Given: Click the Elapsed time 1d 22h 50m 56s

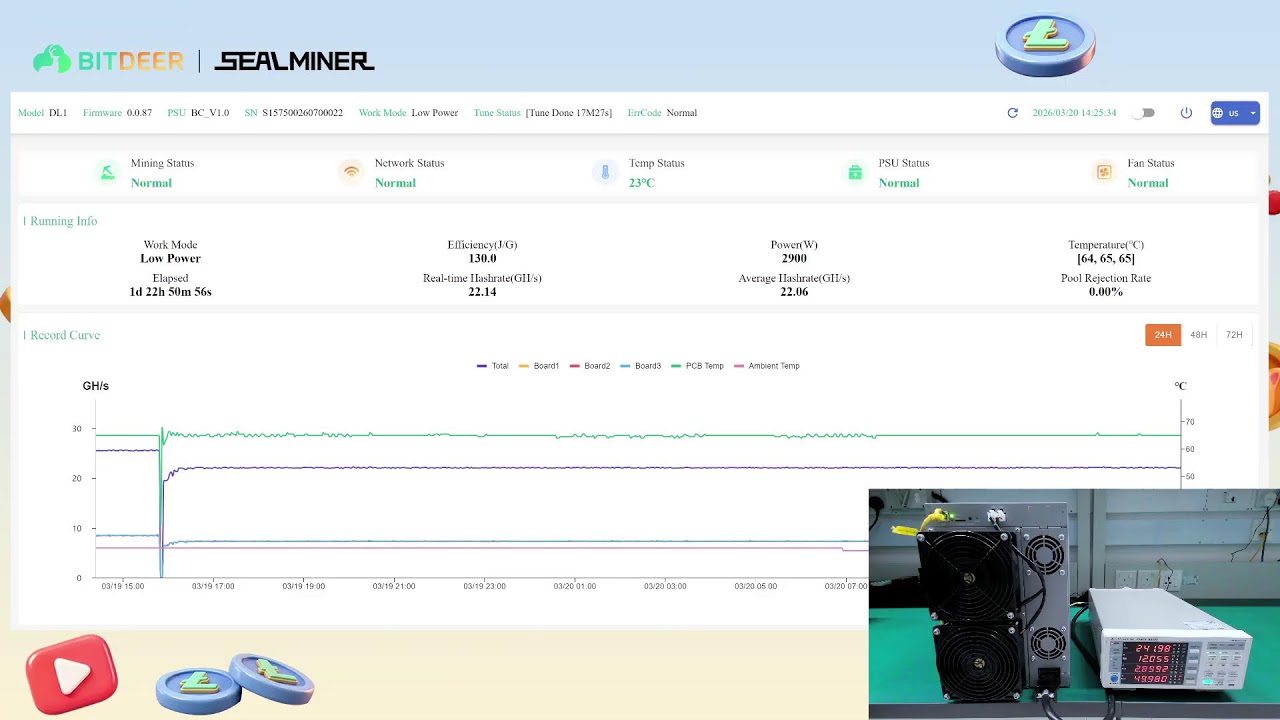Looking at the screenshot, I should pos(170,292).
